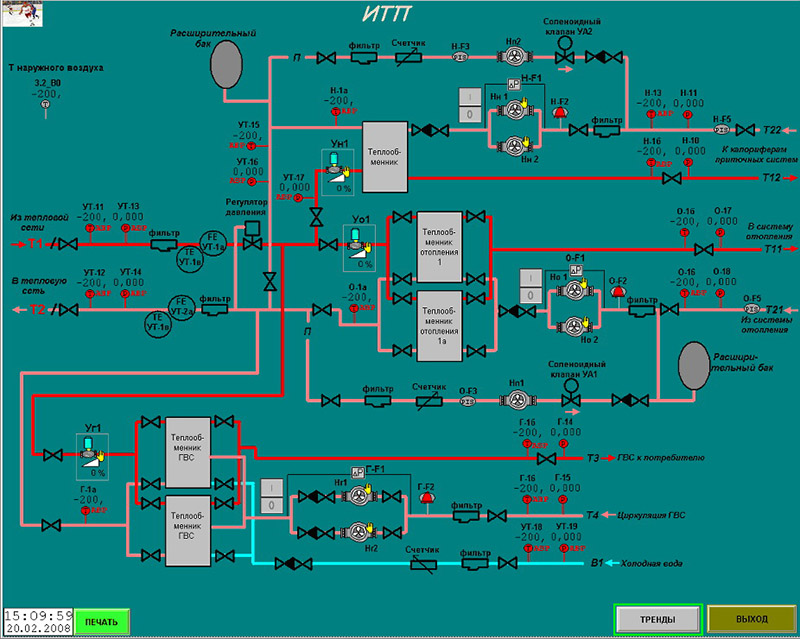Click flow meter FE УТ-1а
The width and height of the screenshot is (800, 639).
point(213,243)
